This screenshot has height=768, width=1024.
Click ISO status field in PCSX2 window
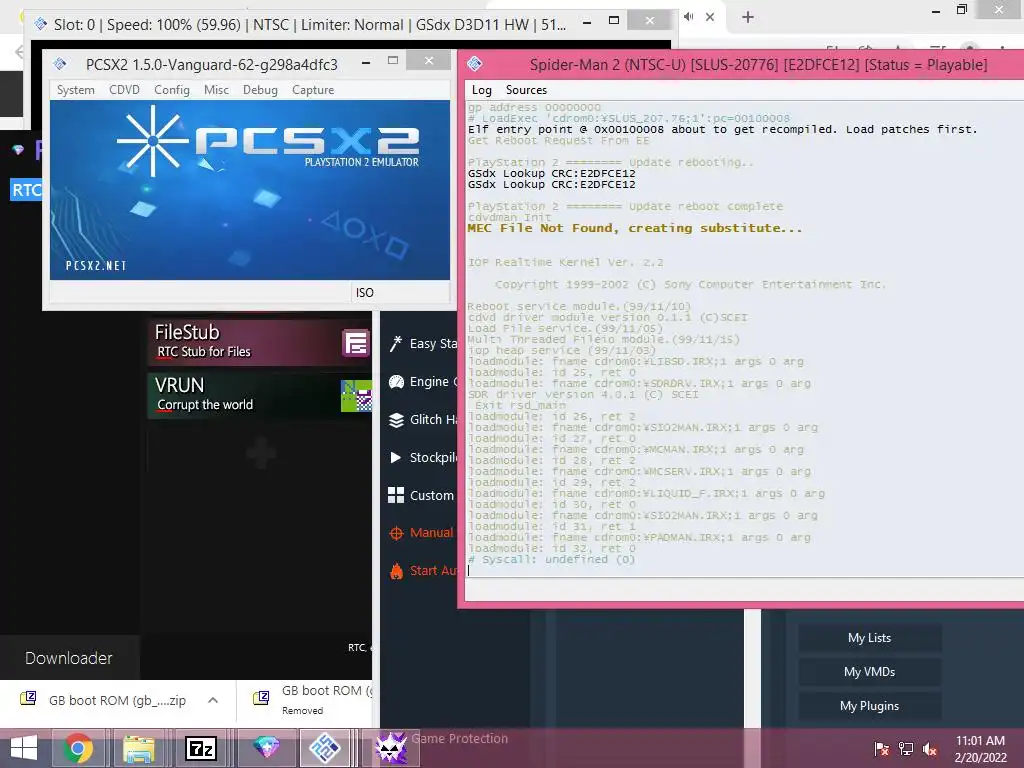click(400, 293)
